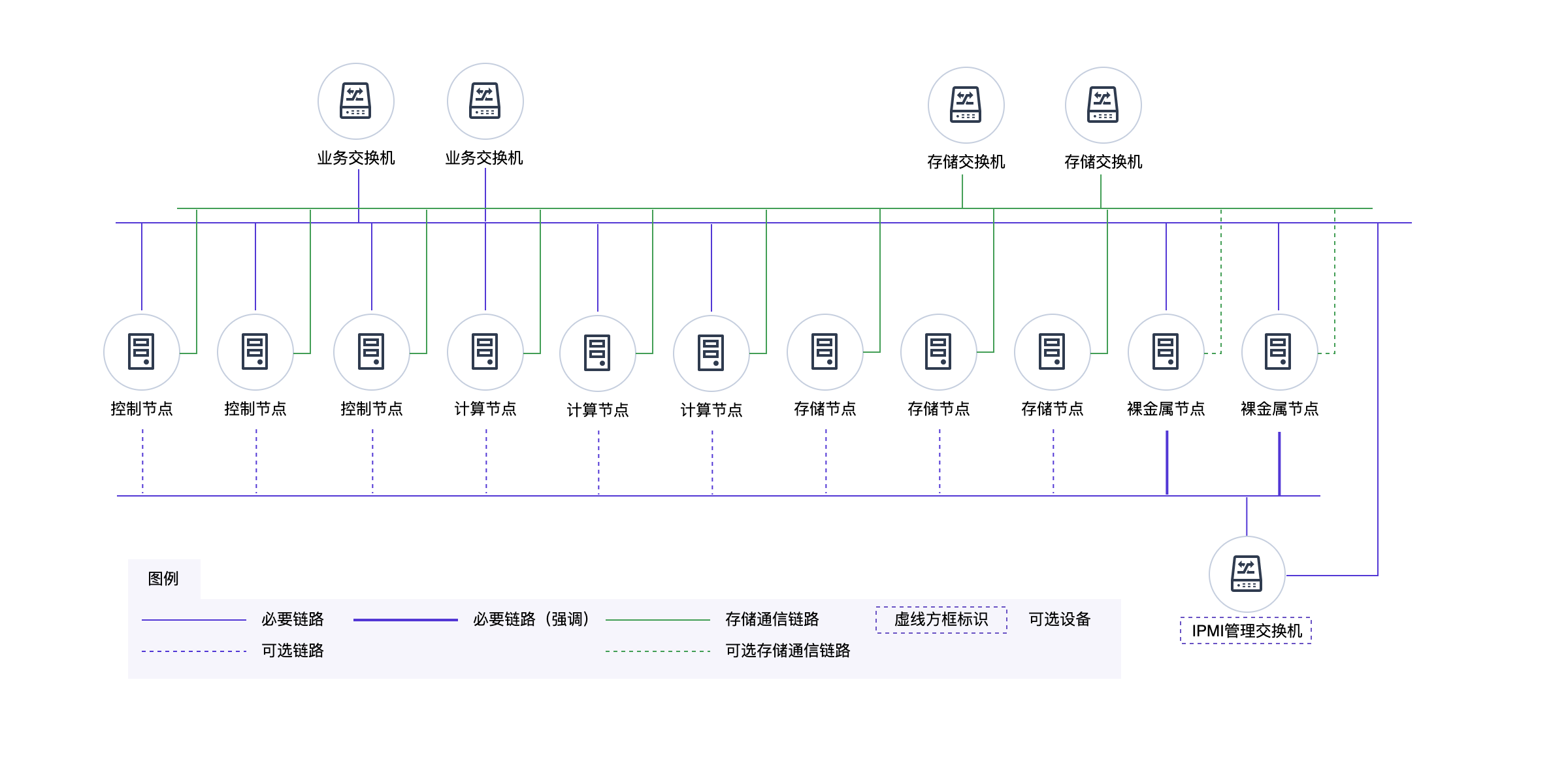Click the left 存储交换机 switch icon
1568x784 pixels.
point(966,105)
